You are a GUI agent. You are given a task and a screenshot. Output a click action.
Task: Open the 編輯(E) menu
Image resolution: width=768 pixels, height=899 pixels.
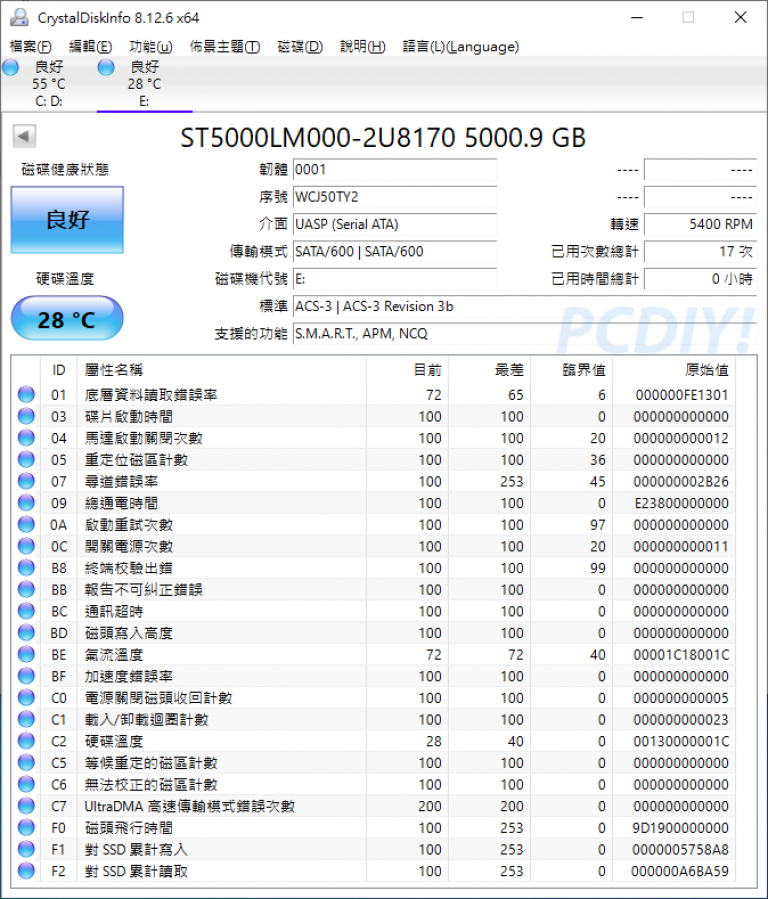pyautogui.click(x=90, y=46)
